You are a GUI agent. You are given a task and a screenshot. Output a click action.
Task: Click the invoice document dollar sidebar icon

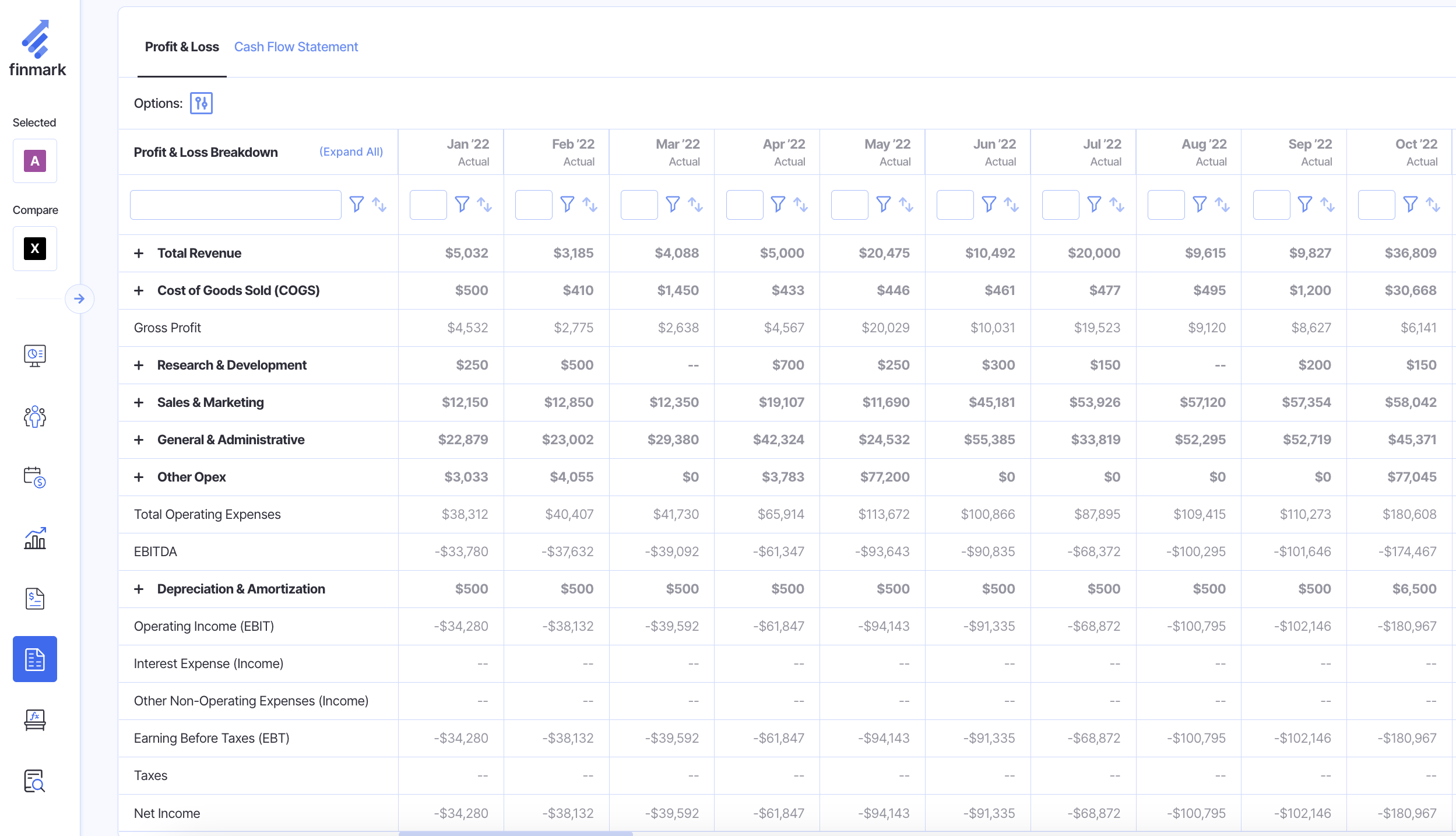coord(35,599)
